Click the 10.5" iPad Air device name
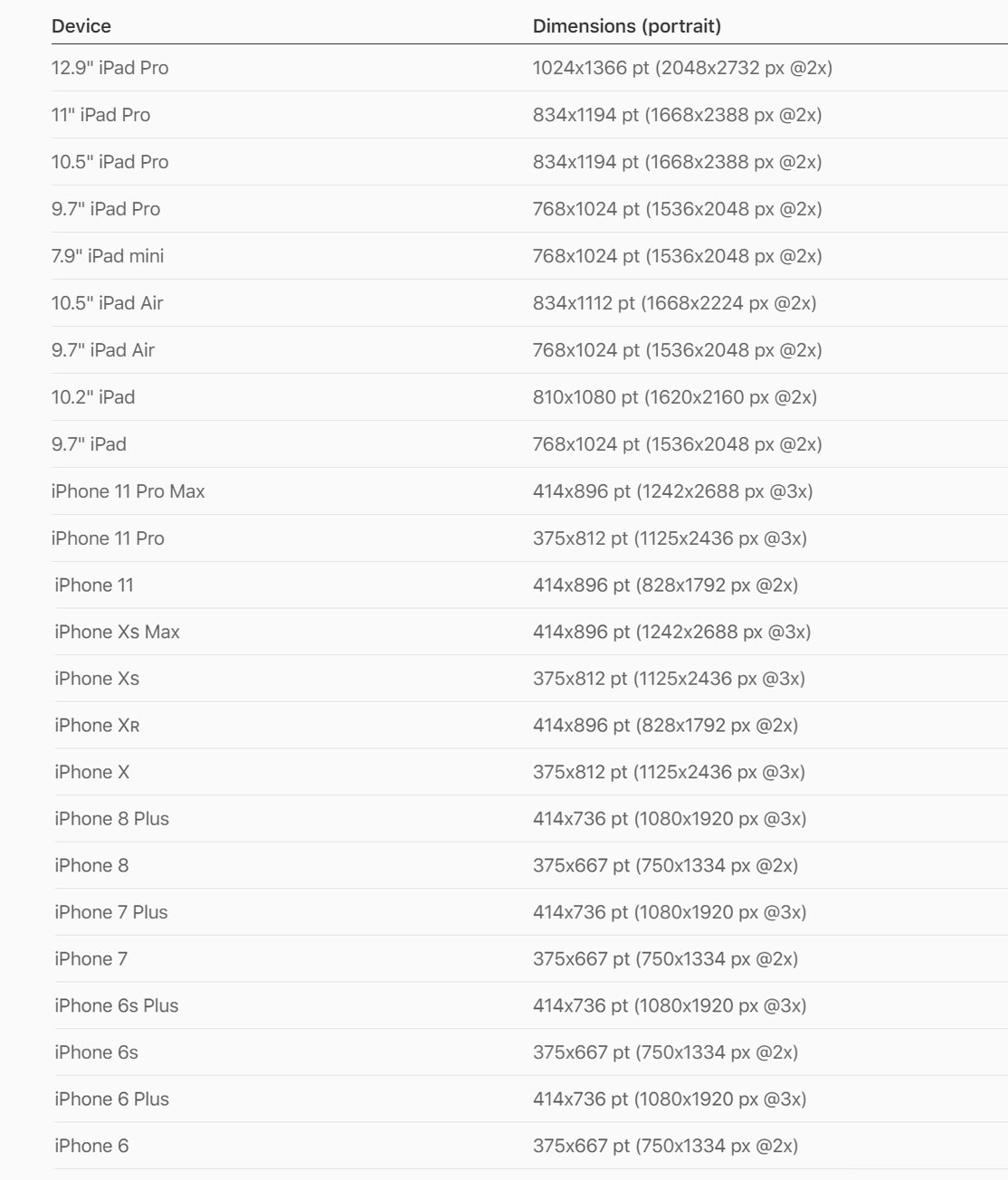 (107, 303)
